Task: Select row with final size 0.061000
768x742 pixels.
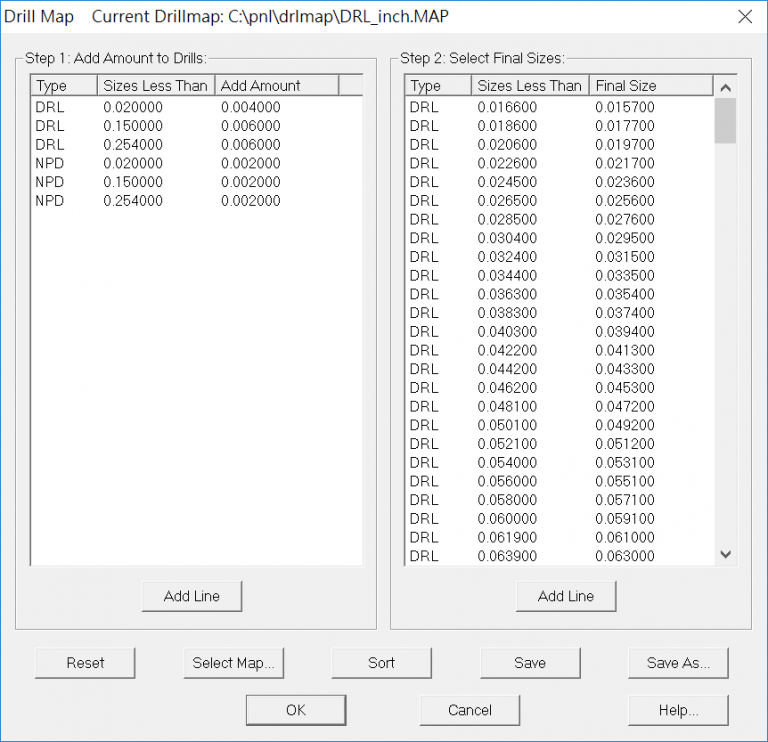Action: click(x=559, y=537)
